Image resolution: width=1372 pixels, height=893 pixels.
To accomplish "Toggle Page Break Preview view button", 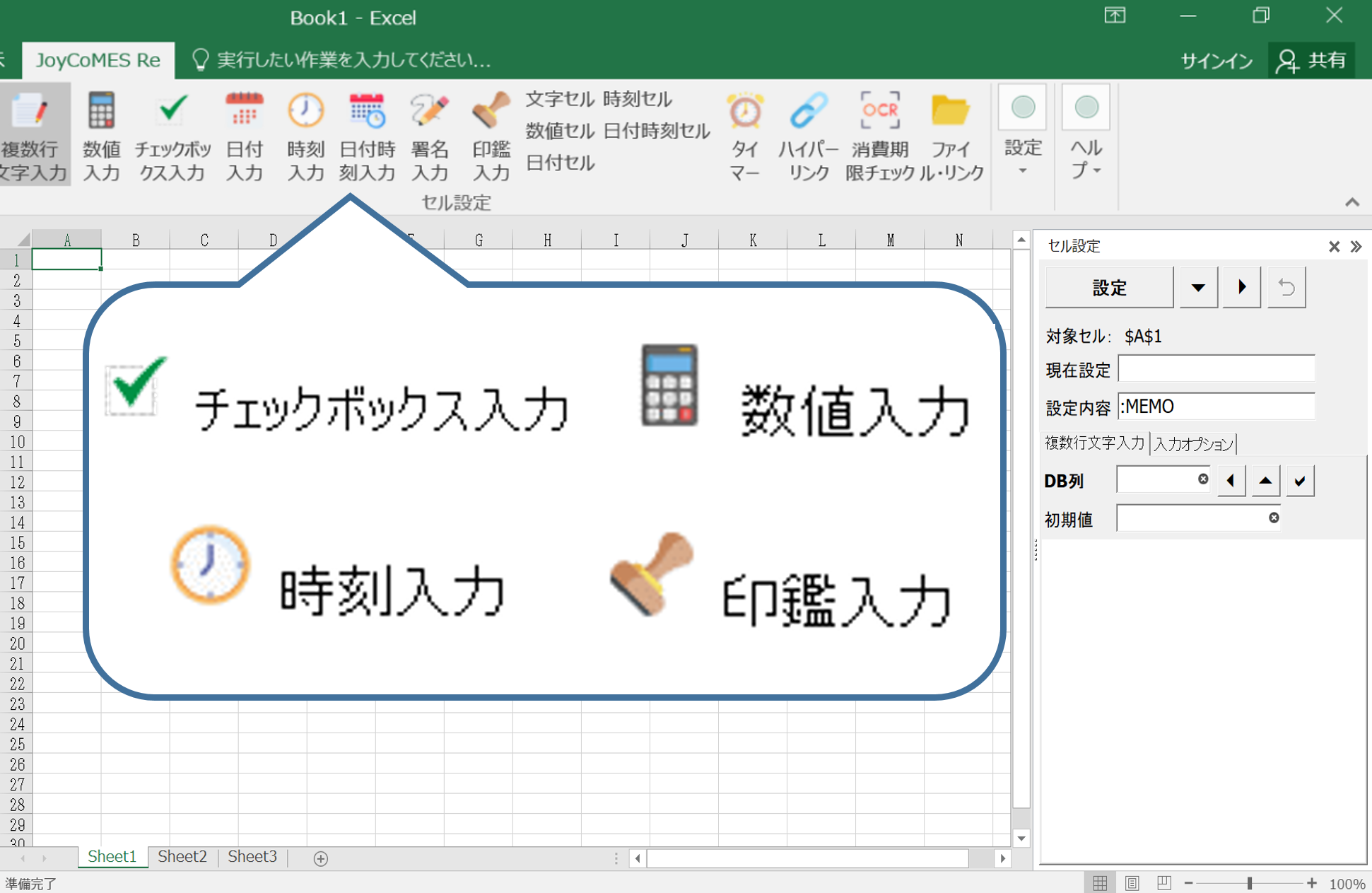I will point(1164,883).
